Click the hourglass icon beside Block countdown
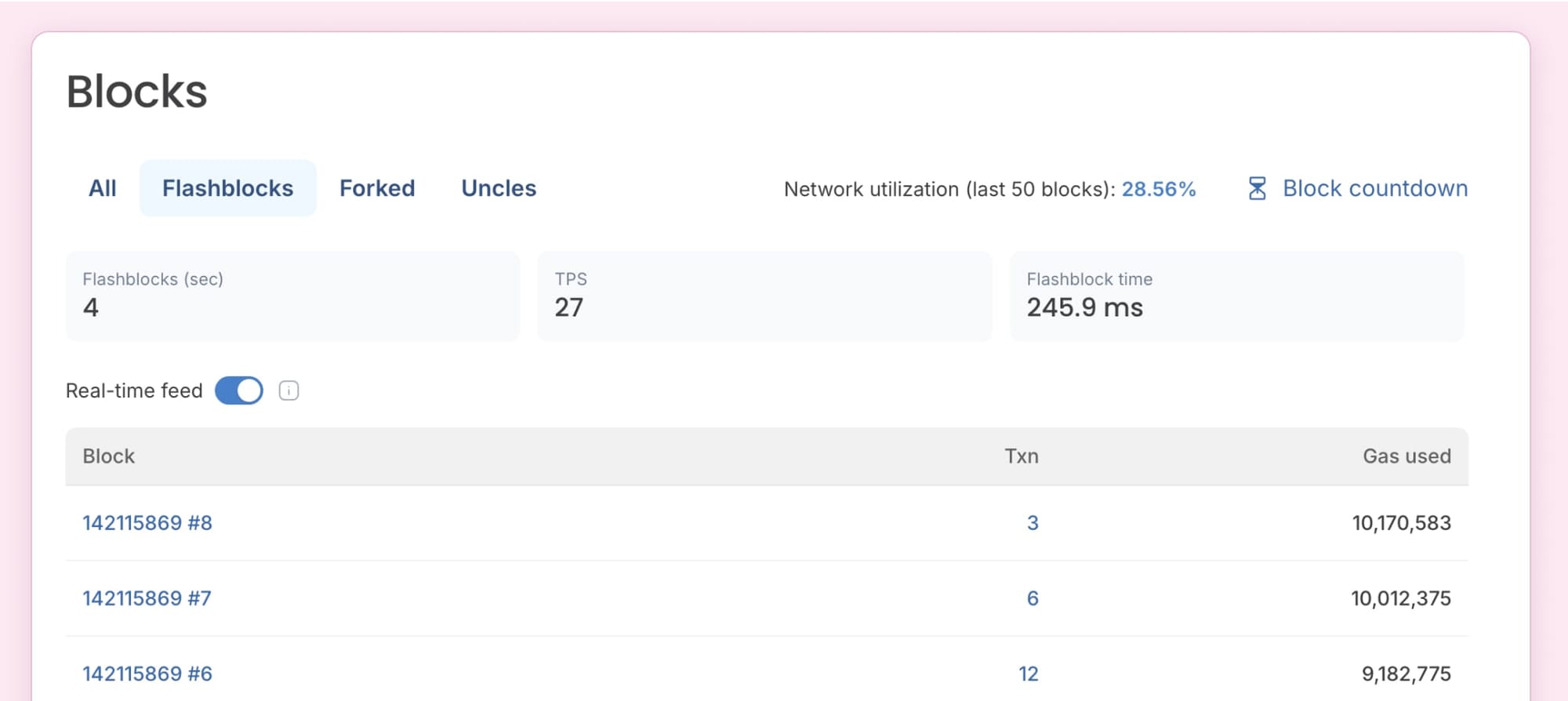 1257,189
